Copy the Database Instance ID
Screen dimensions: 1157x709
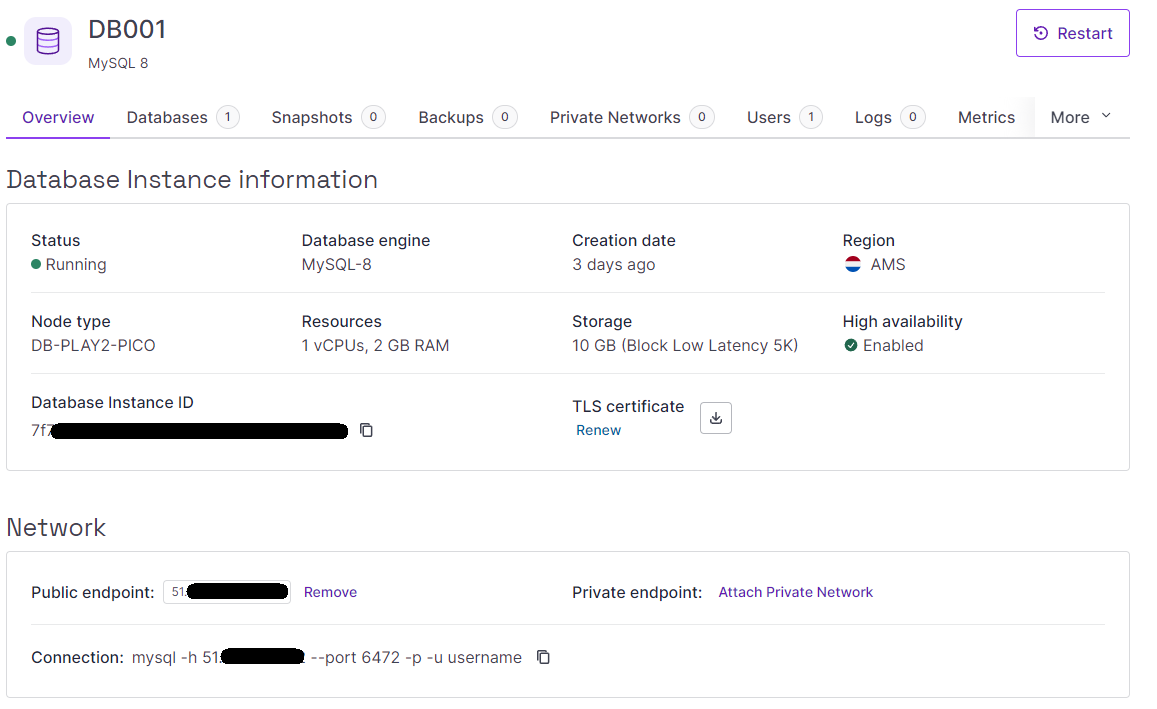pos(366,430)
